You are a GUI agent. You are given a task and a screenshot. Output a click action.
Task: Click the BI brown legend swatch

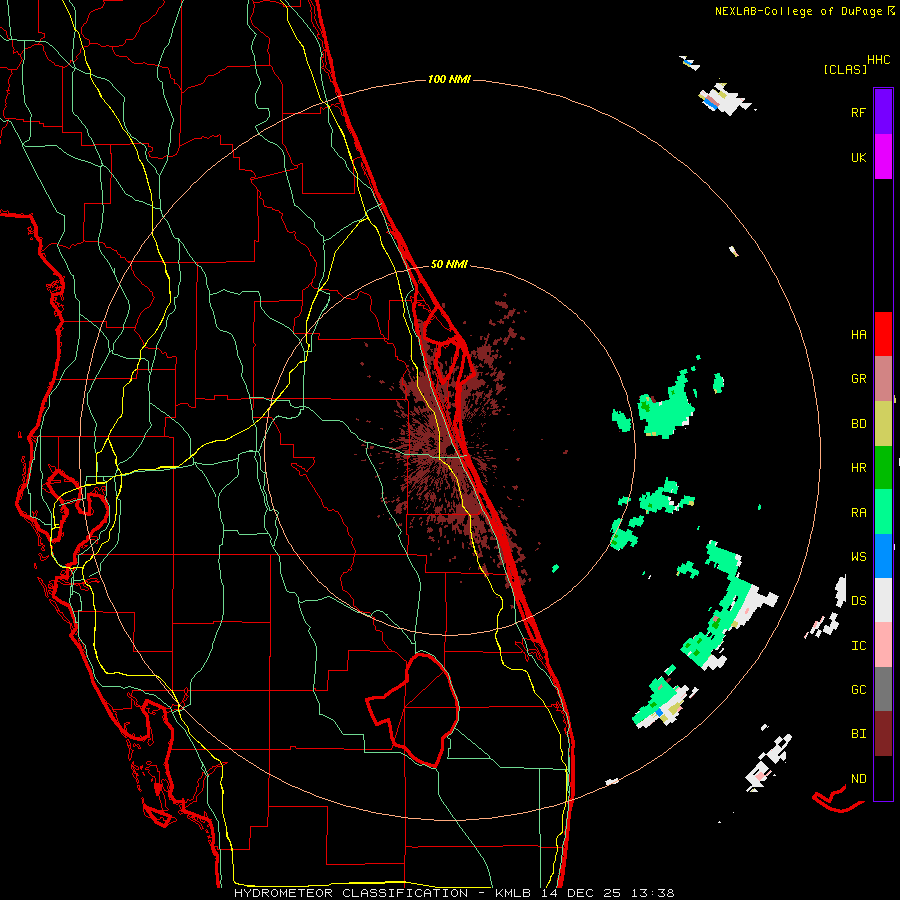coord(883,734)
